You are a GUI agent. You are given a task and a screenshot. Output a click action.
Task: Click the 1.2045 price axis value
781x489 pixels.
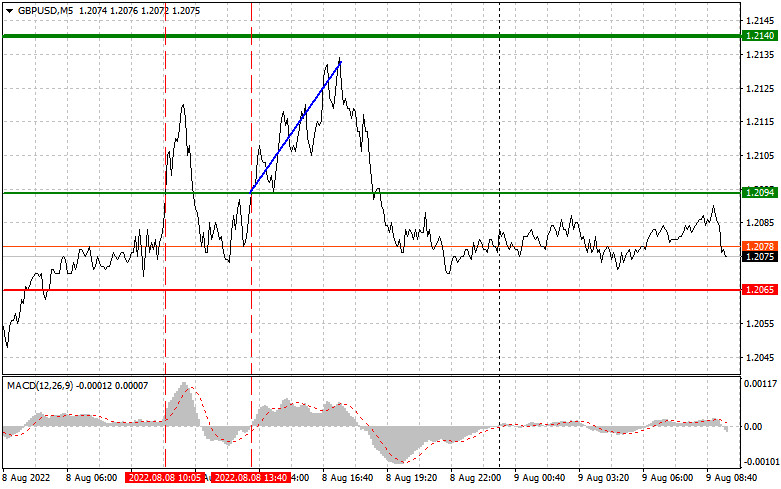(760, 358)
